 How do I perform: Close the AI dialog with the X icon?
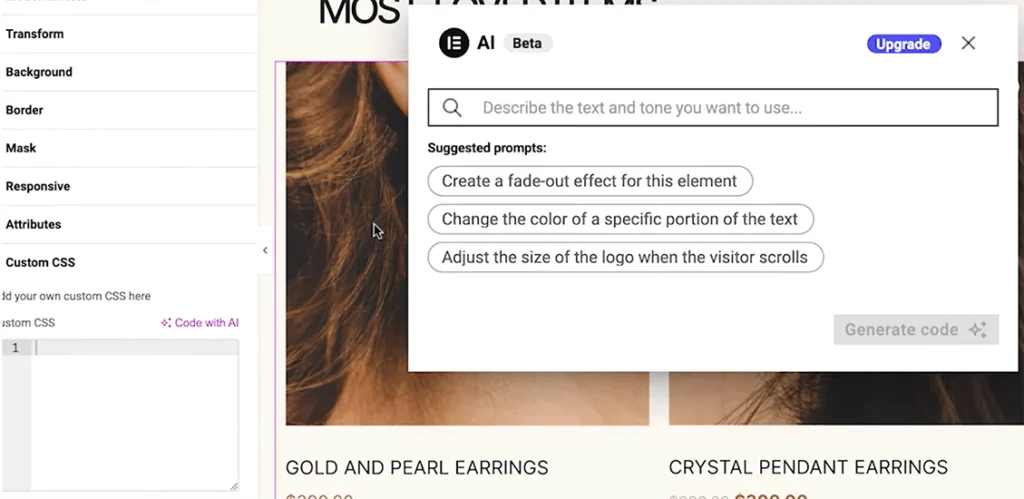point(968,43)
